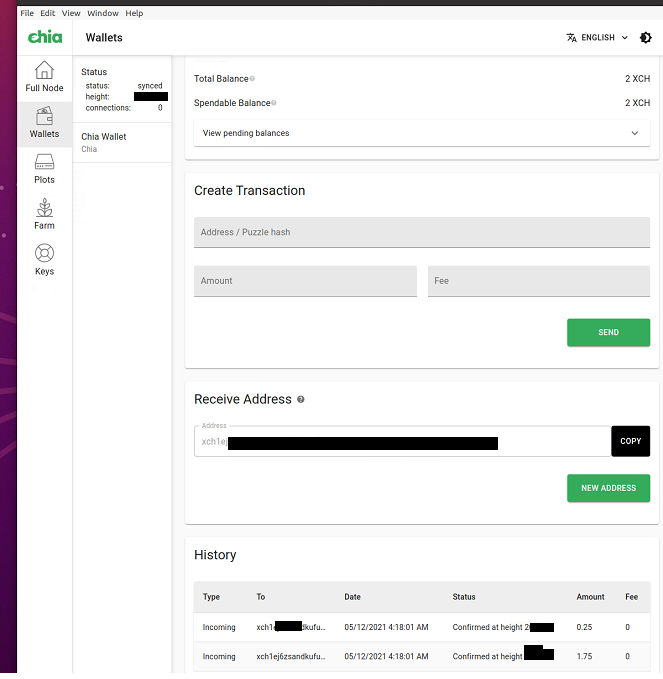The height and width of the screenshot is (679, 663).
Task: Click the Fee column header in History
Action: click(x=631, y=597)
